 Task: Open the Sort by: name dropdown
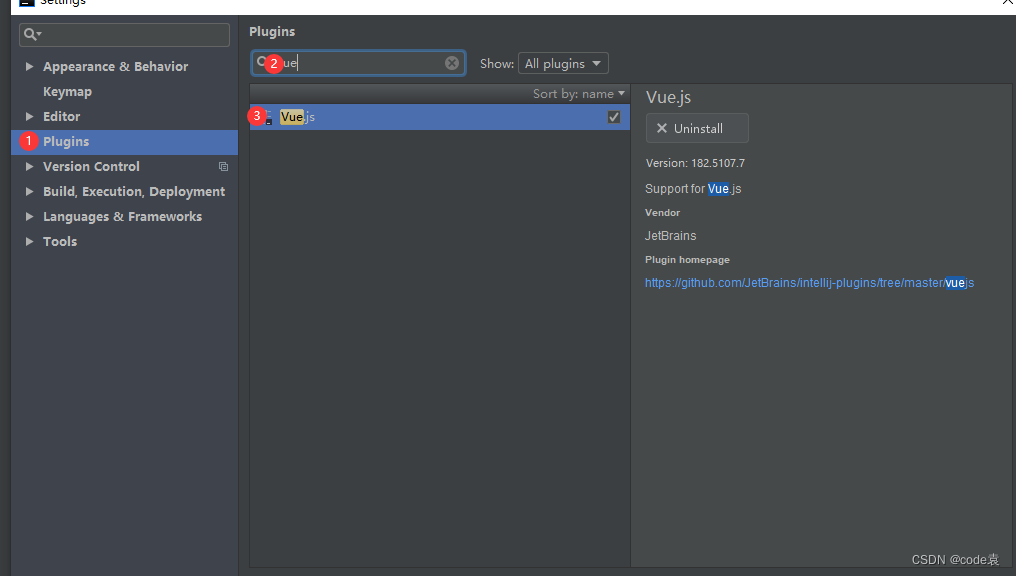point(579,93)
